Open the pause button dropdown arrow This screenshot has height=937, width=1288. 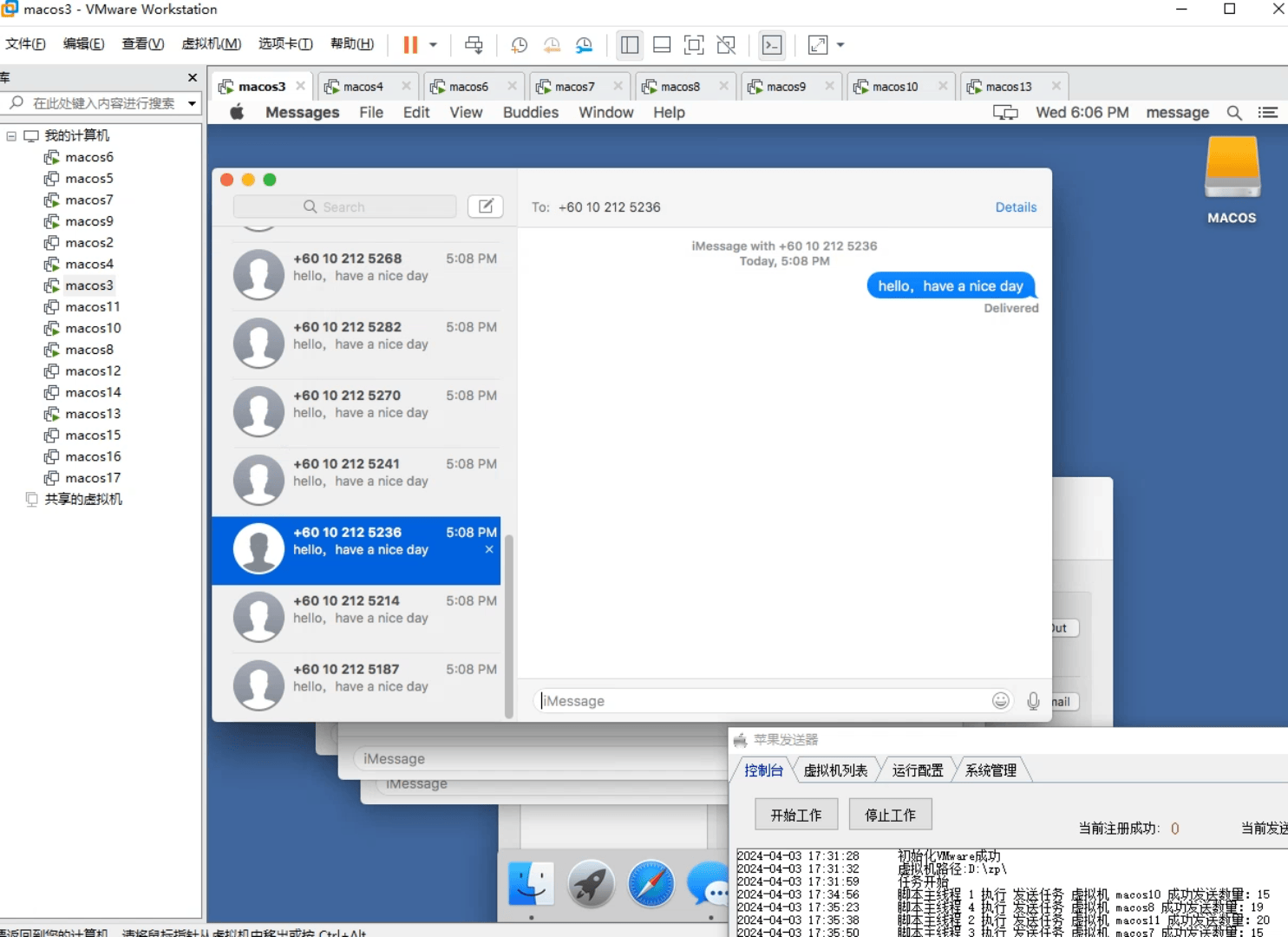point(433,45)
